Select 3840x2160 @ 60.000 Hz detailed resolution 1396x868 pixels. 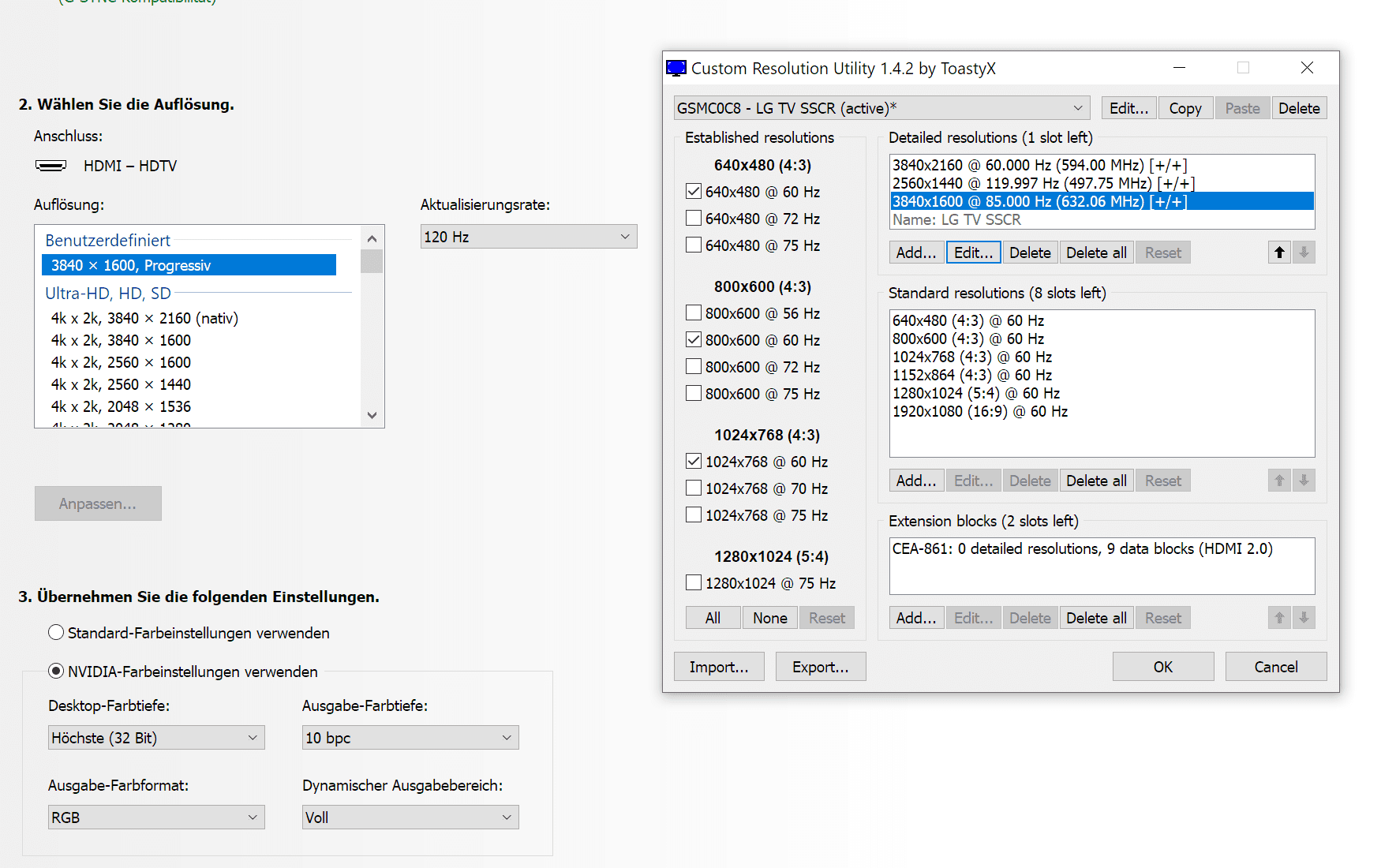(1102, 165)
